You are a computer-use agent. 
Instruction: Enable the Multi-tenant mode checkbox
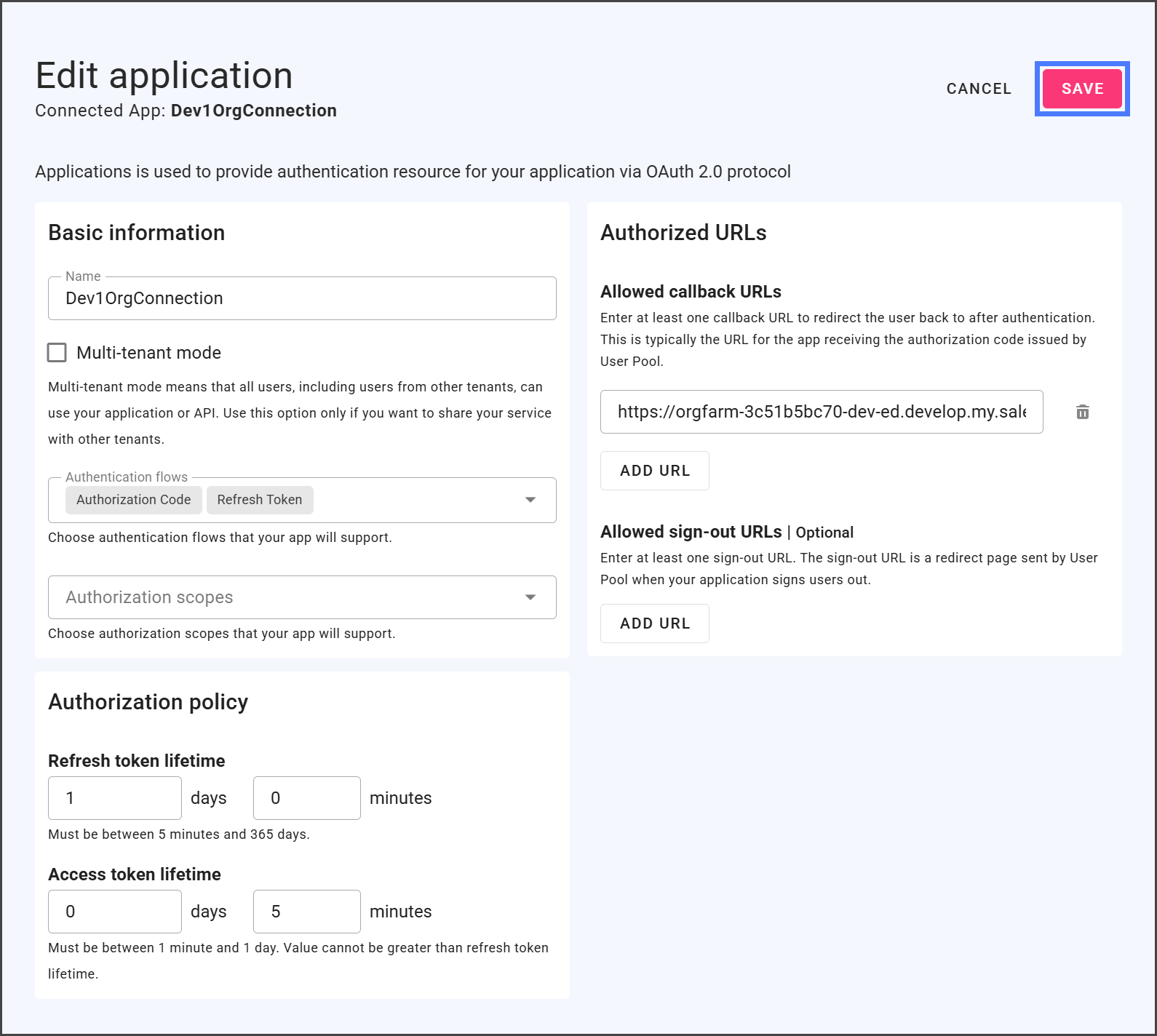57,353
